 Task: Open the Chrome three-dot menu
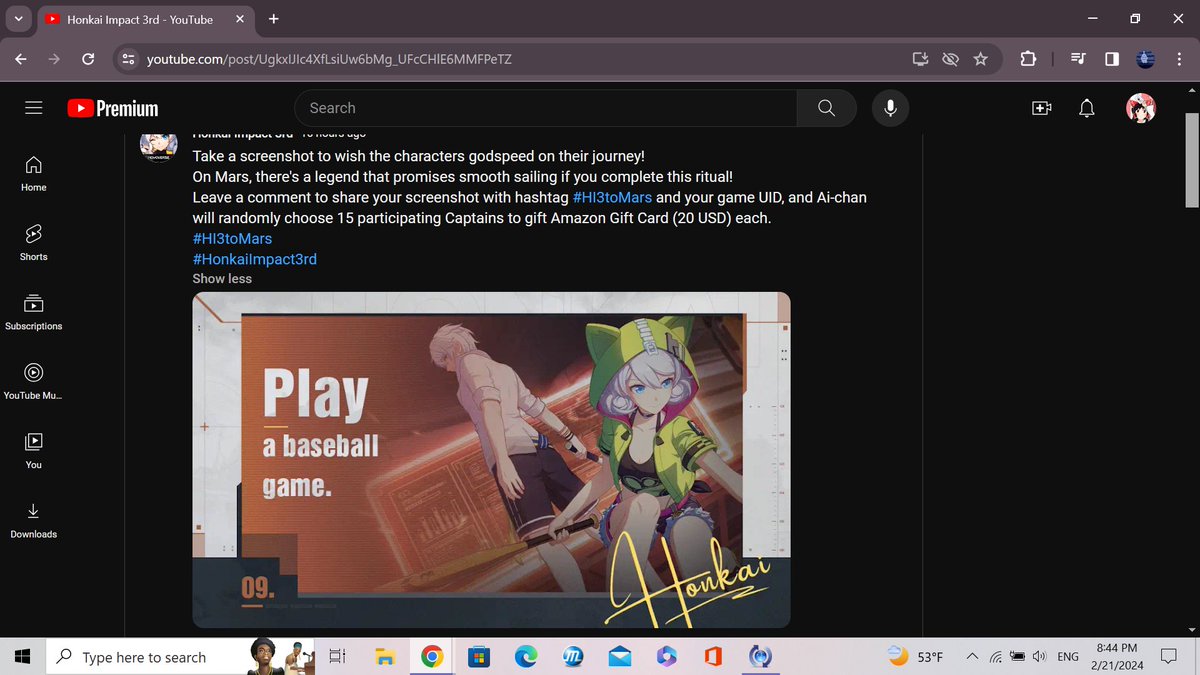pos(1179,59)
